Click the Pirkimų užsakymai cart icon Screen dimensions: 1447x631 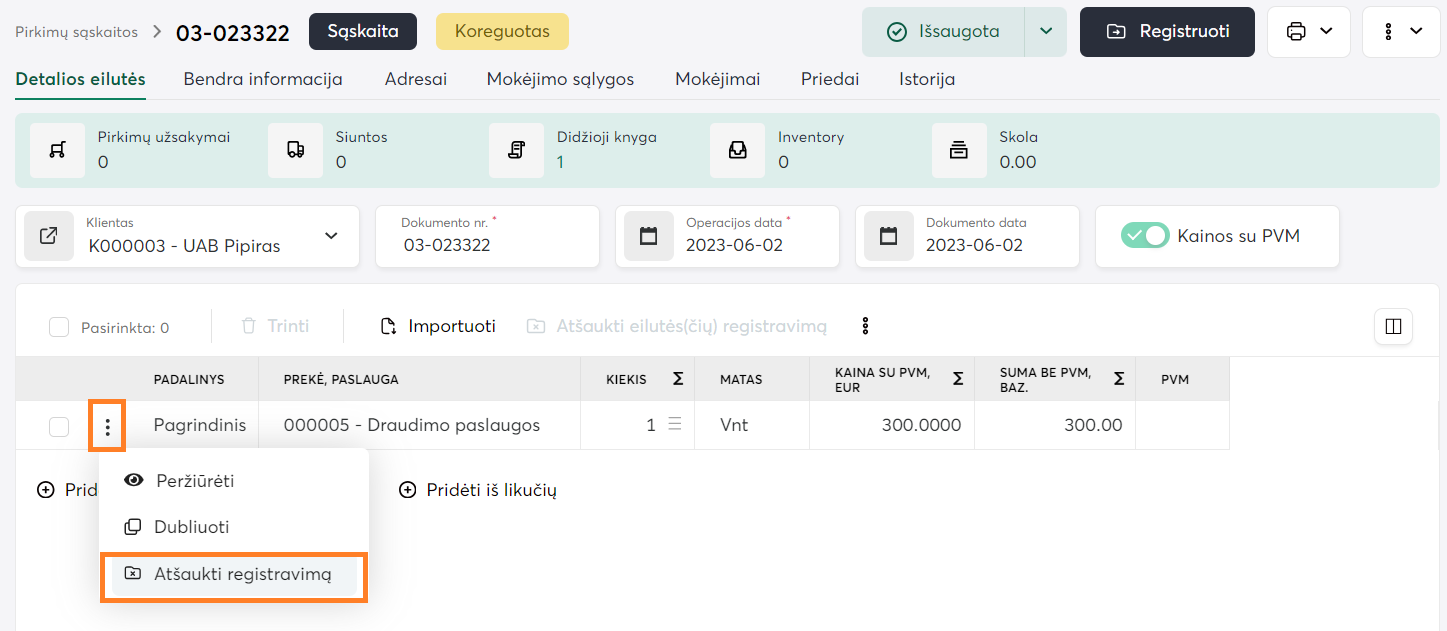(x=57, y=150)
